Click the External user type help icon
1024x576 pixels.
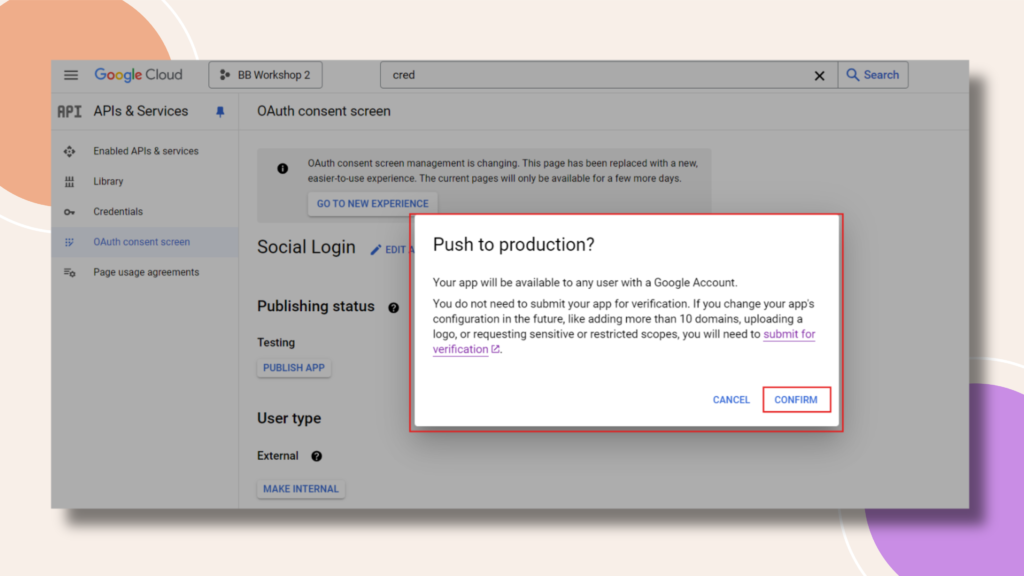[317, 456]
